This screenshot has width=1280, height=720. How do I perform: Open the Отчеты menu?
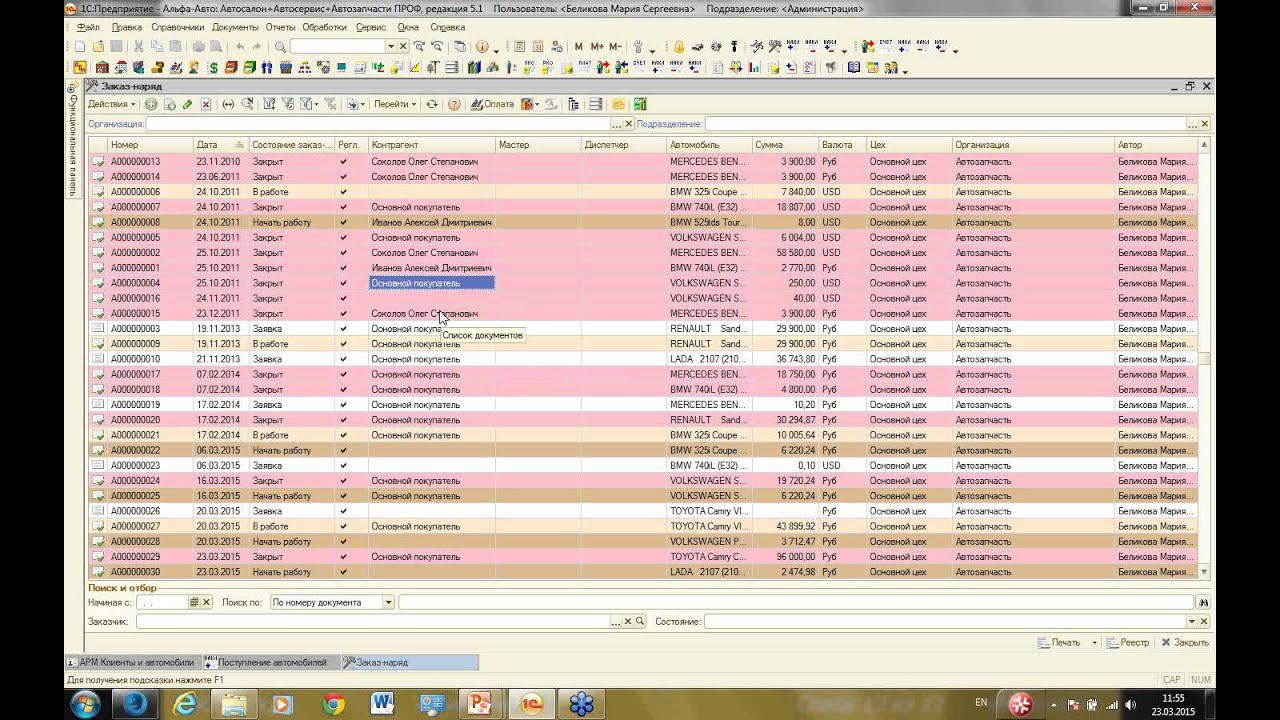click(x=281, y=27)
